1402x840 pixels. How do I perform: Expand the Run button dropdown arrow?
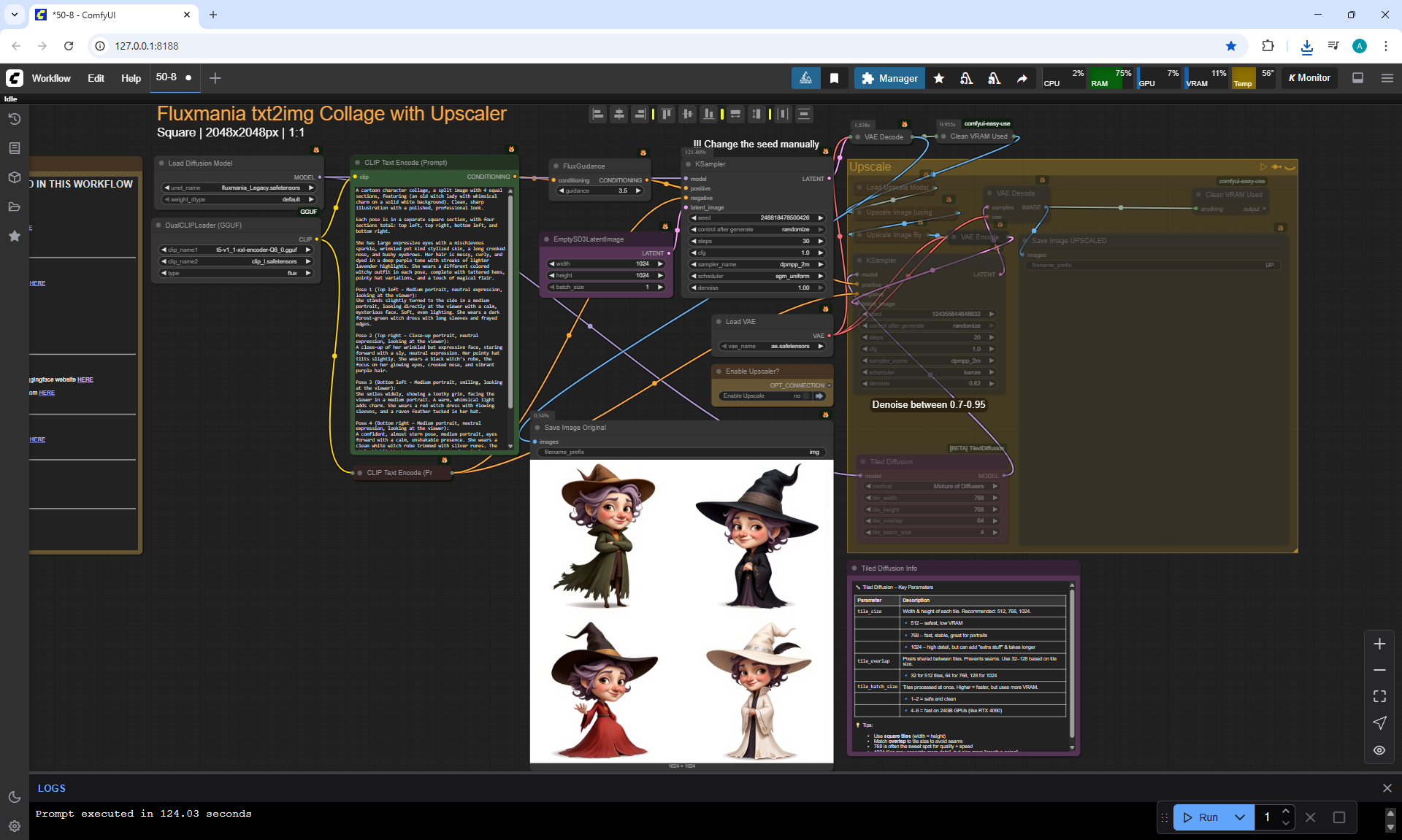pyautogui.click(x=1239, y=817)
